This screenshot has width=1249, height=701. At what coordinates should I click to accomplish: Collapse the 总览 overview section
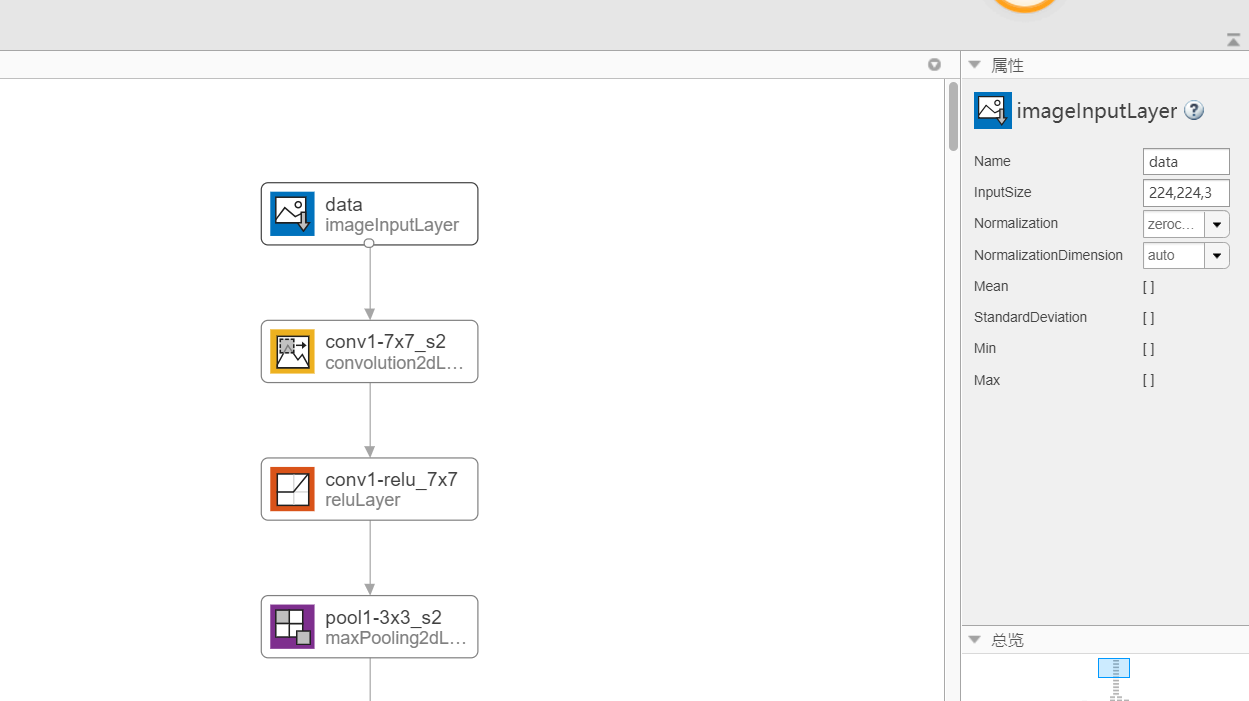(x=975, y=639)
